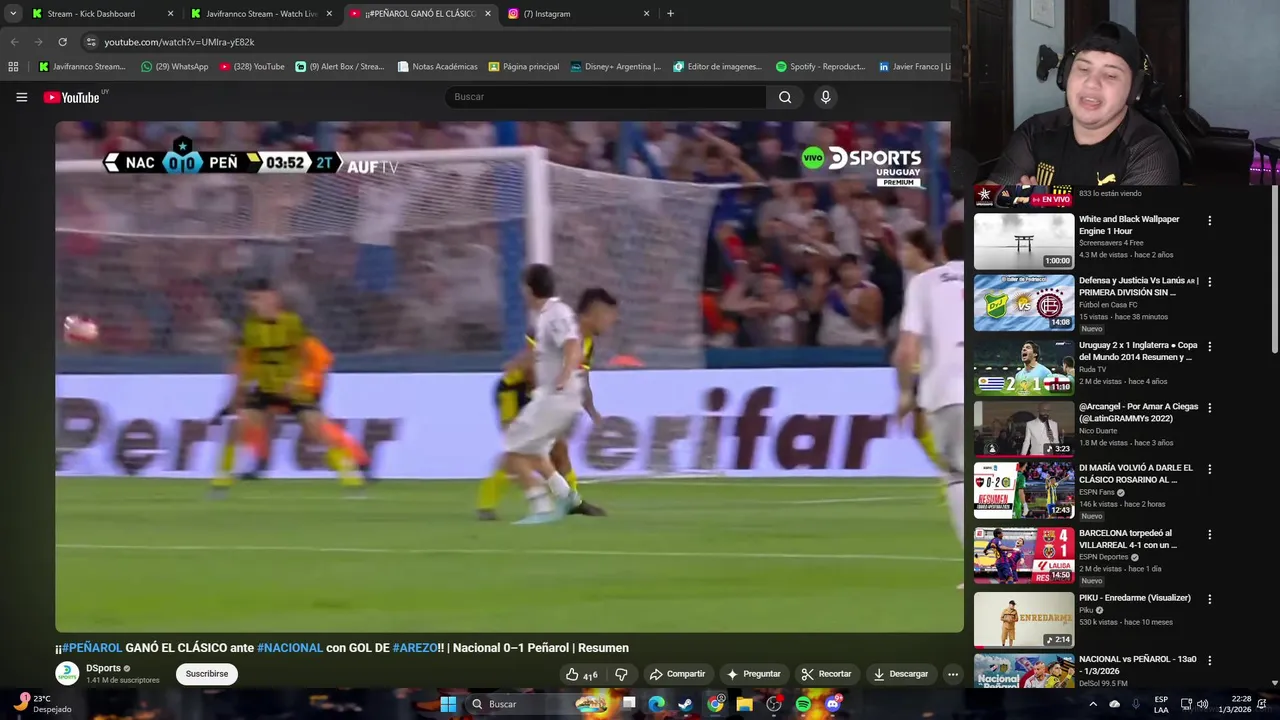This screenshot has width=1280, height=720.
Task: Click the Descargar download button
Action: pos(900,674)
